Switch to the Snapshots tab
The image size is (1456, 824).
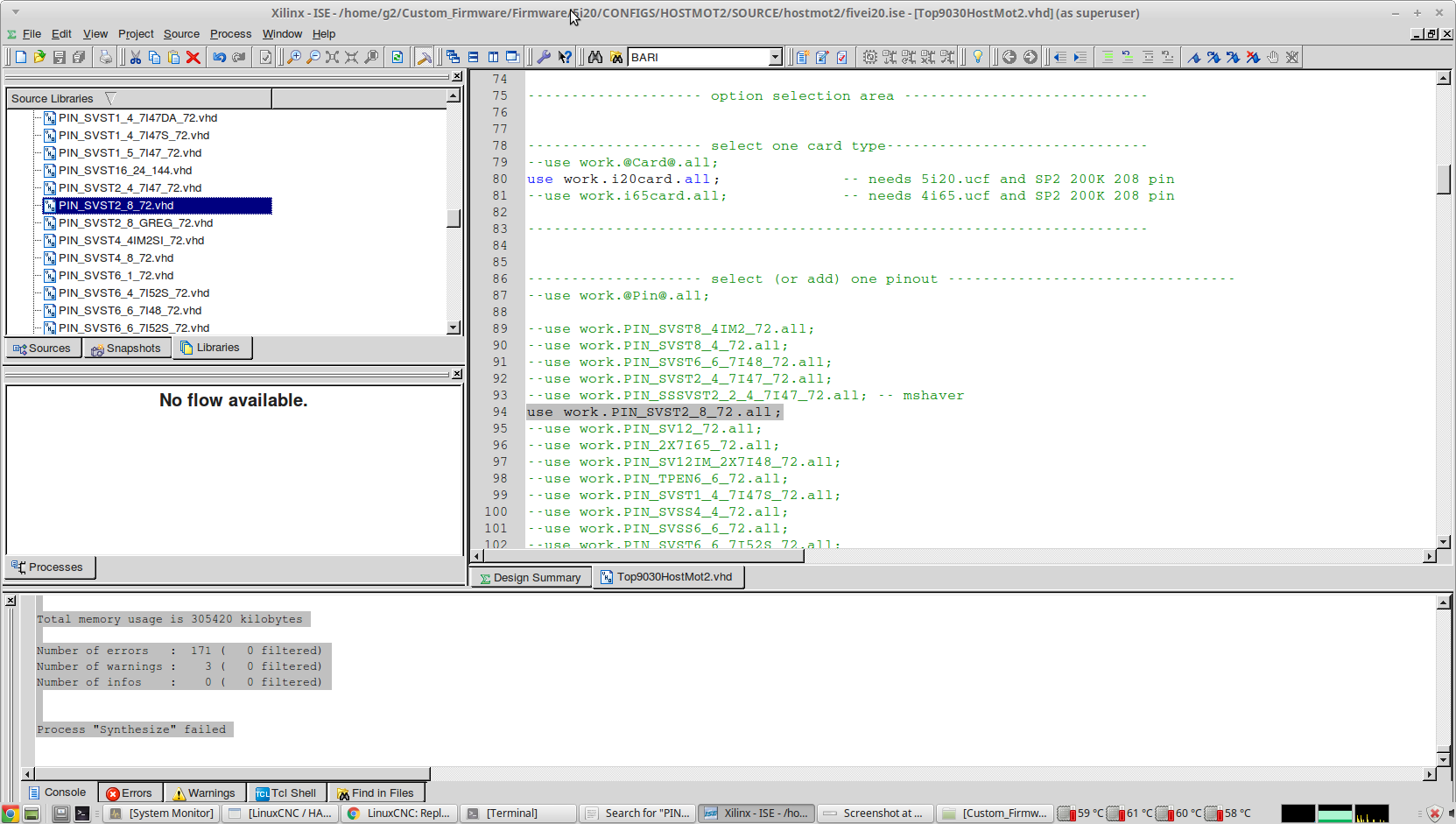[x=126, y=348]
